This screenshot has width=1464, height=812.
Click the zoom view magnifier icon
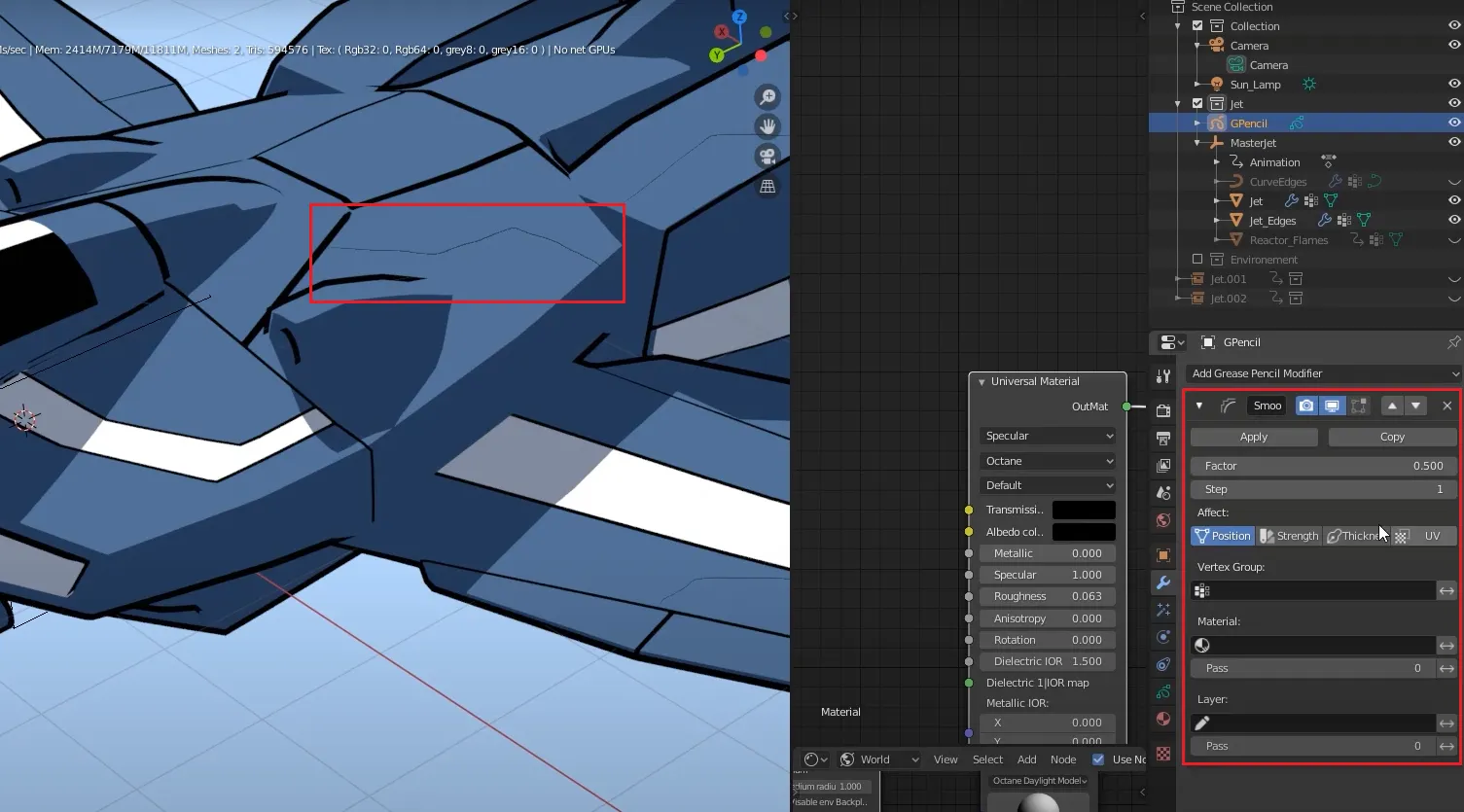[768, 97]
